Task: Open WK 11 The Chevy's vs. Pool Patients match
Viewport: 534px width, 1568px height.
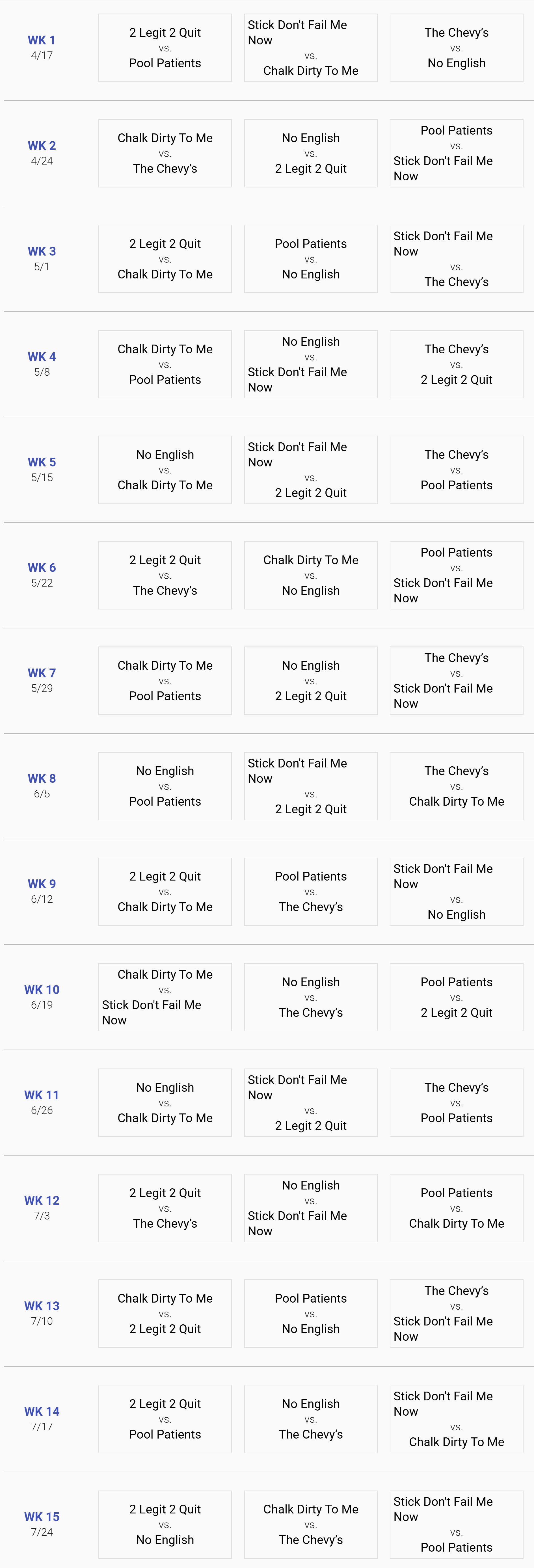Action: coord(456,1102)
